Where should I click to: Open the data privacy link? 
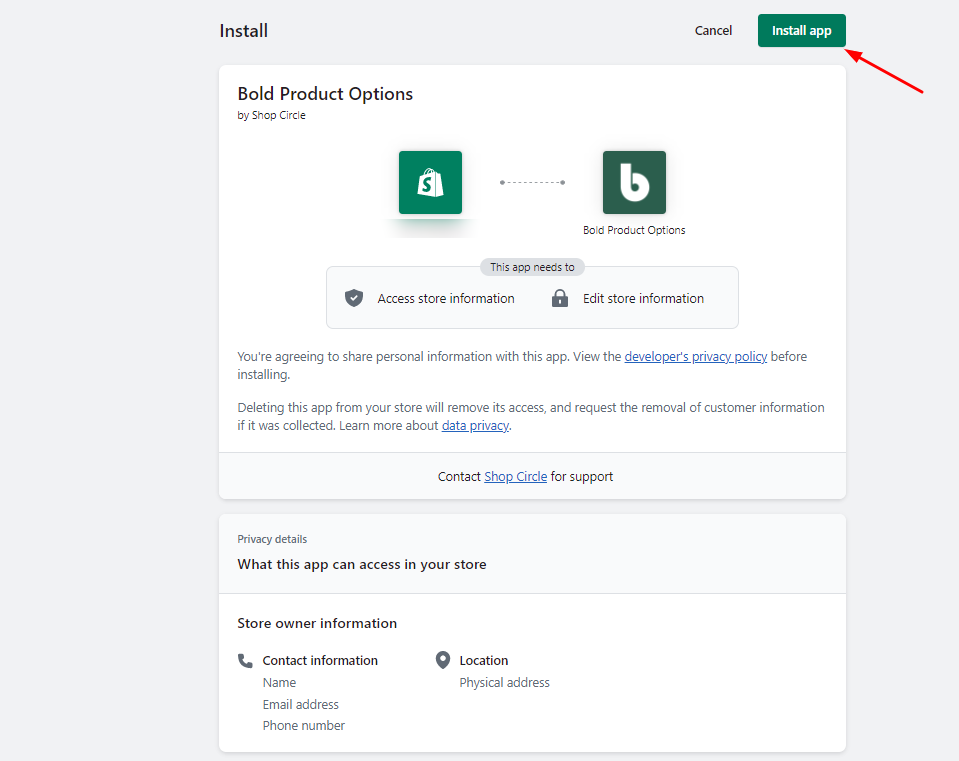475,425
